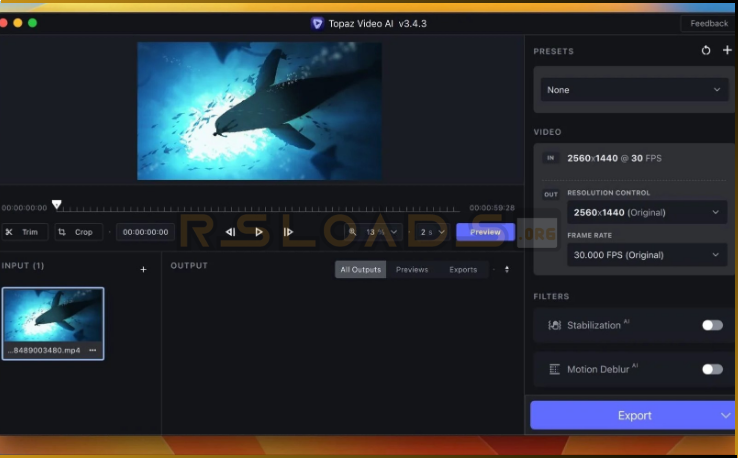Switch to the Exports tab

tap(463, 269)
